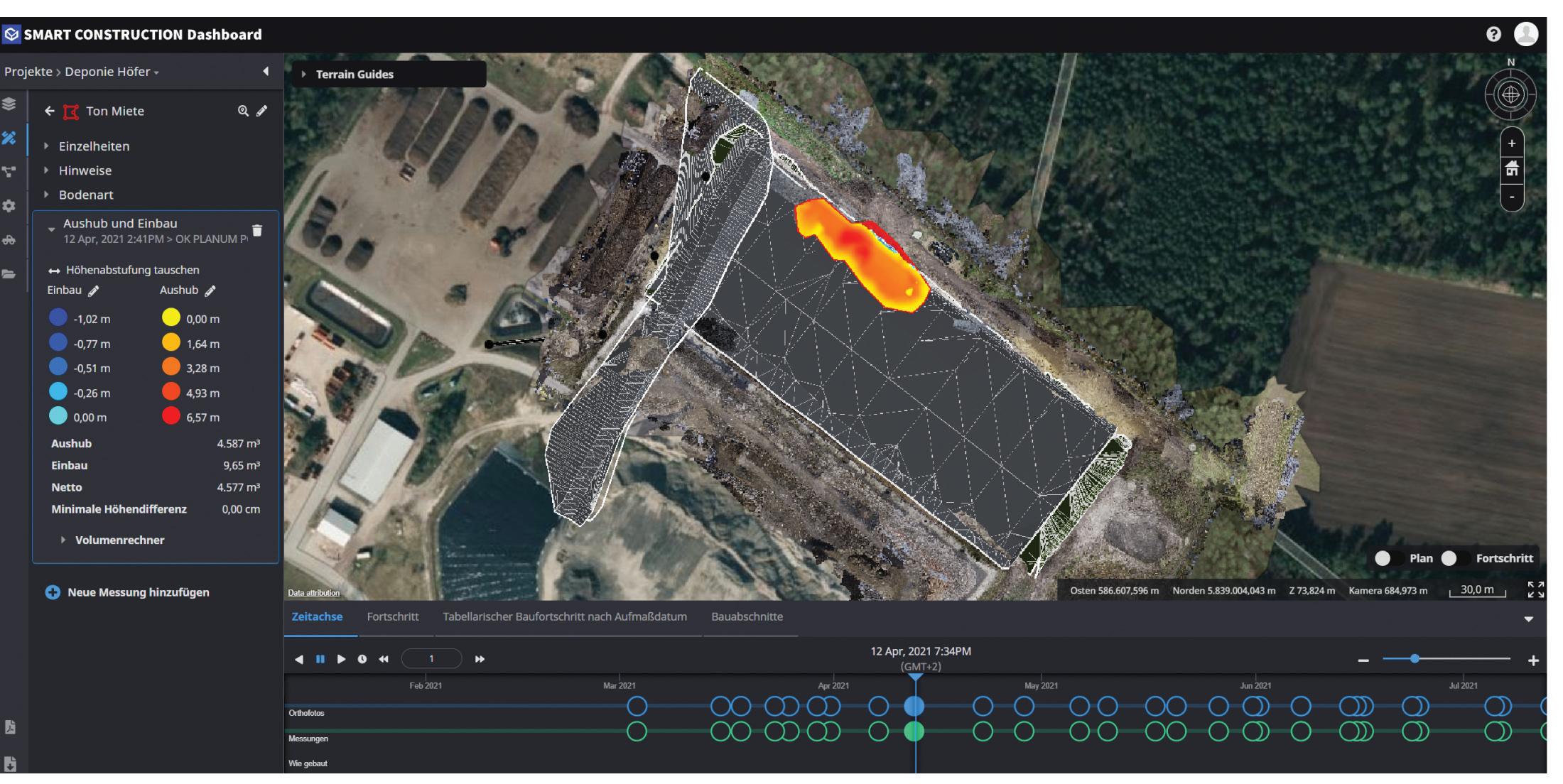The height and width of the screenshot is (784, 1563).
Task: Open the layers icon in left sidebar
Action: 9,104
